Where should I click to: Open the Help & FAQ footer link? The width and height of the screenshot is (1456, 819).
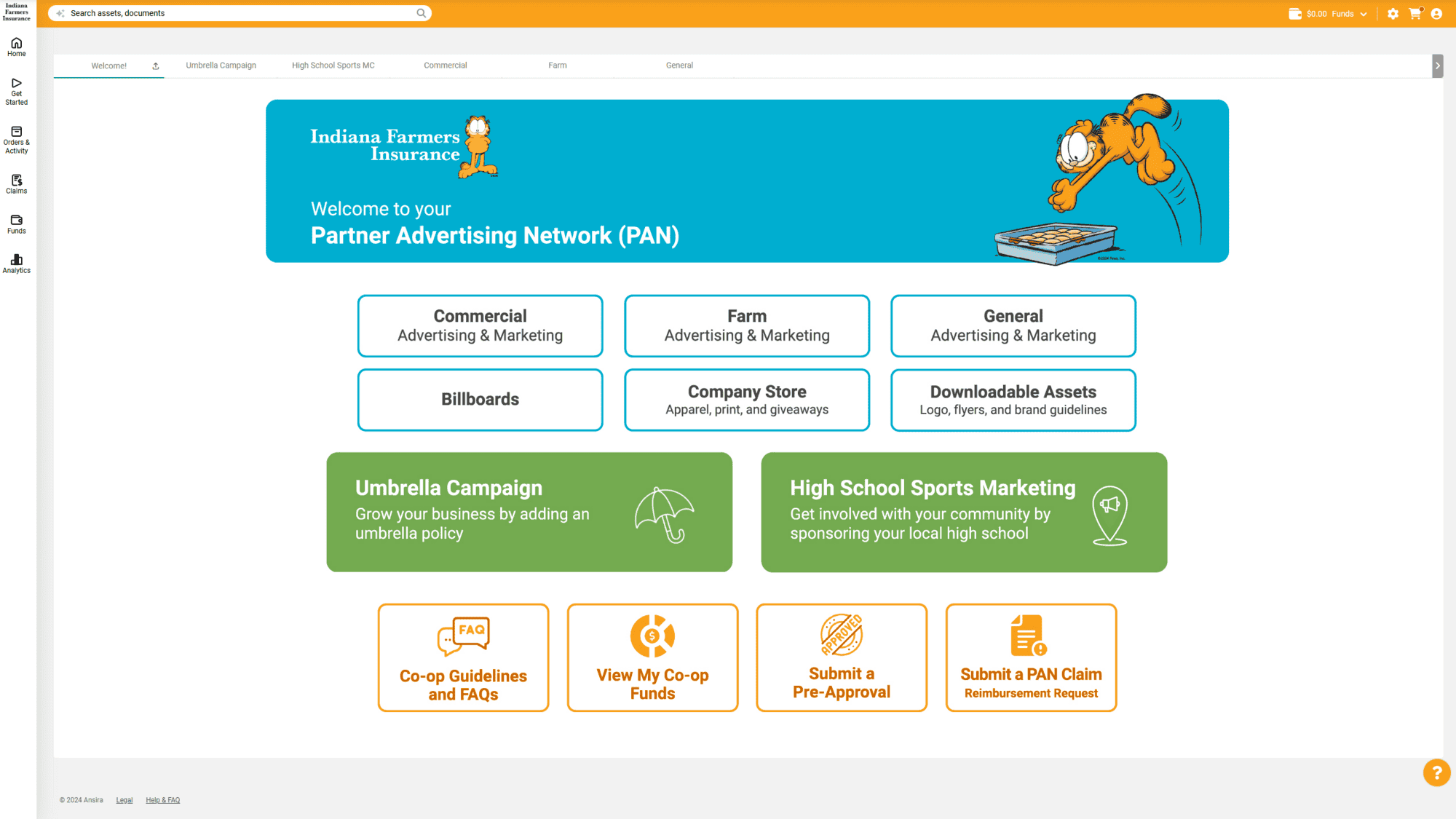[x=162, y=799]
